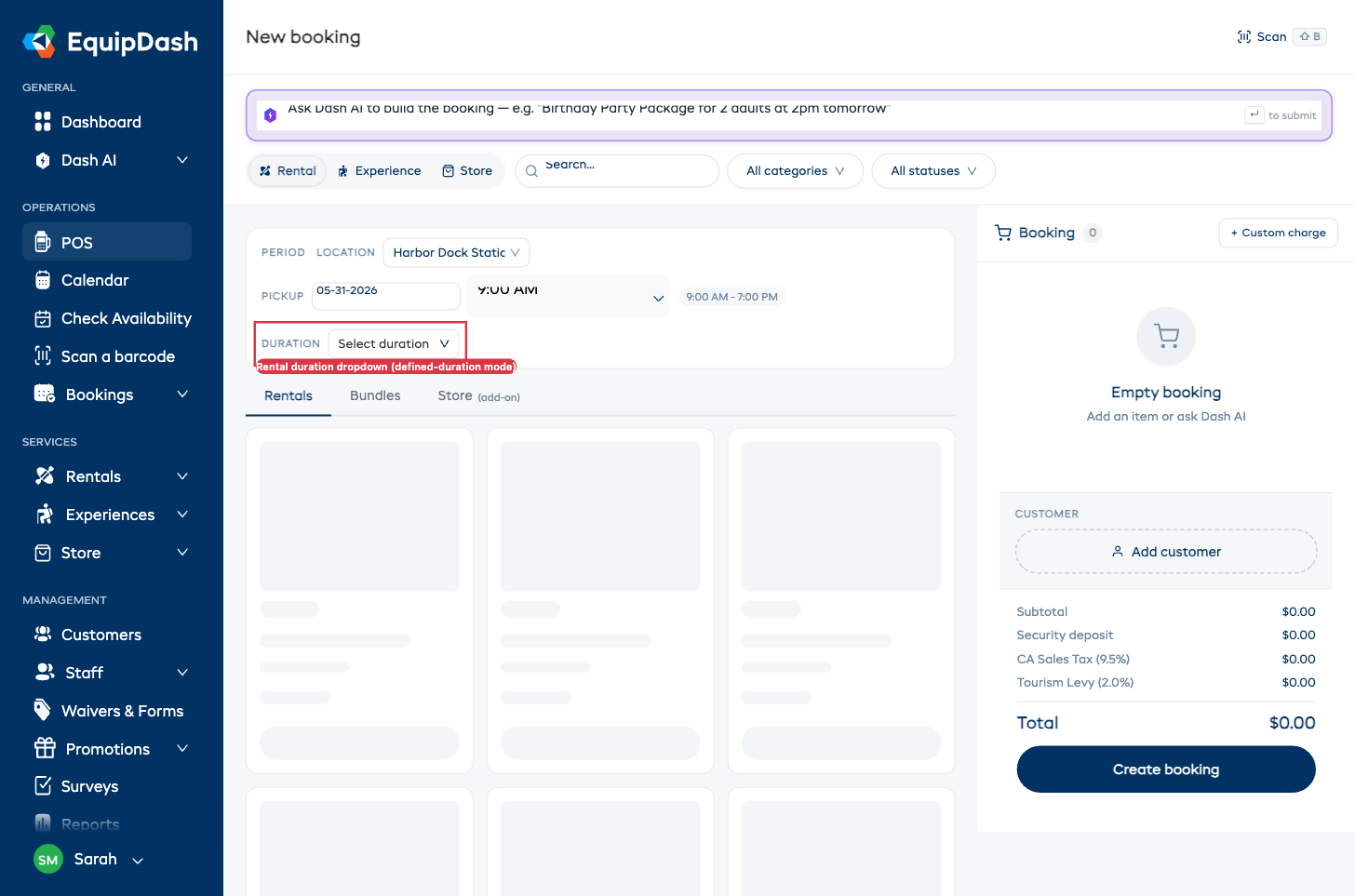1355x896 pixels.
Task: Select the Rental mode toggle
Action: tap(288, 171)
